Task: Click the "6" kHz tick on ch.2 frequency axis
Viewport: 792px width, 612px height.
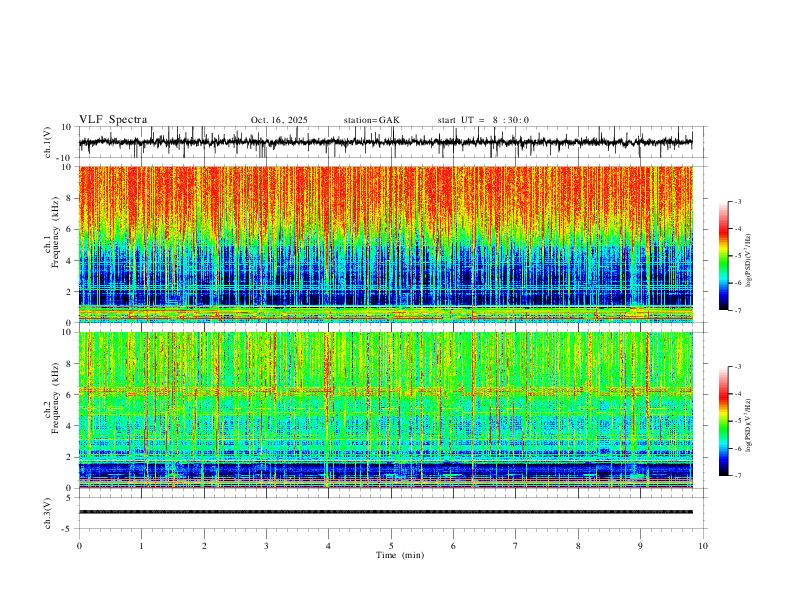Action: pyautogui.click(x=69, y=394)
